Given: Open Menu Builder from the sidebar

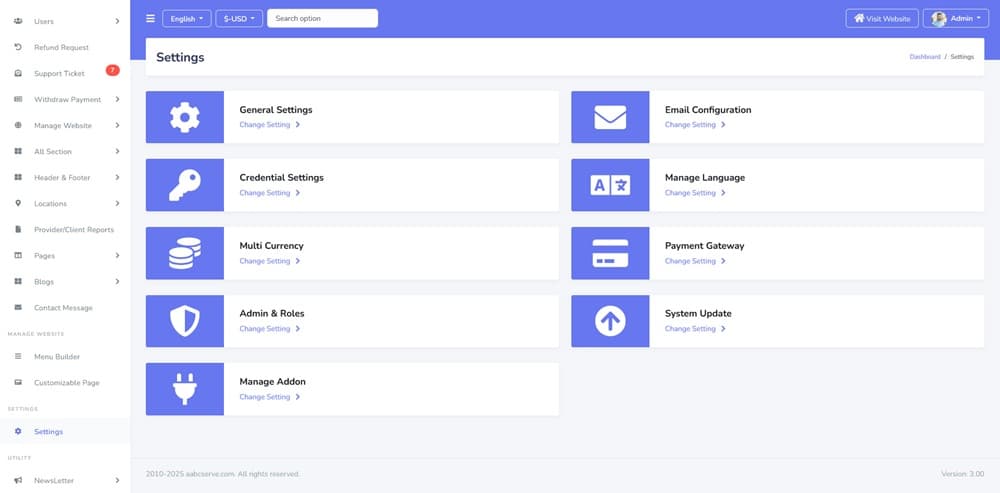Looking at the screenshot, I should coord(56,356).
